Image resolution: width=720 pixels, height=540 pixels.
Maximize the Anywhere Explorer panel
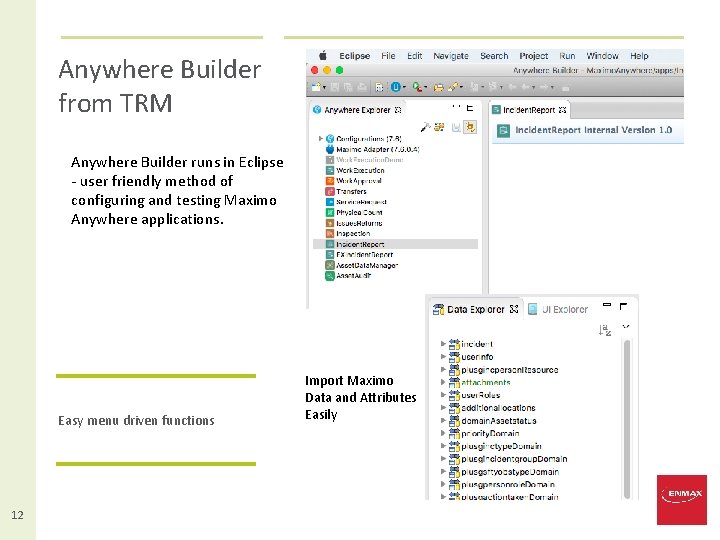(469, 108)
